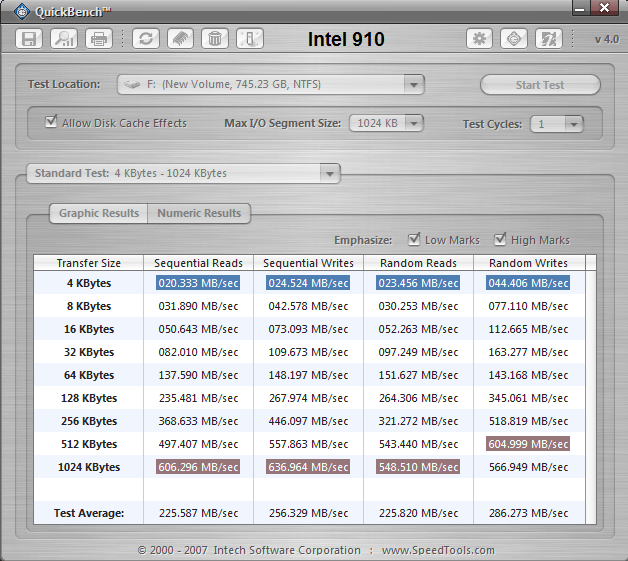Click the rightmost toolbar icon before the version label
The image size is (628, 561).
548,39
